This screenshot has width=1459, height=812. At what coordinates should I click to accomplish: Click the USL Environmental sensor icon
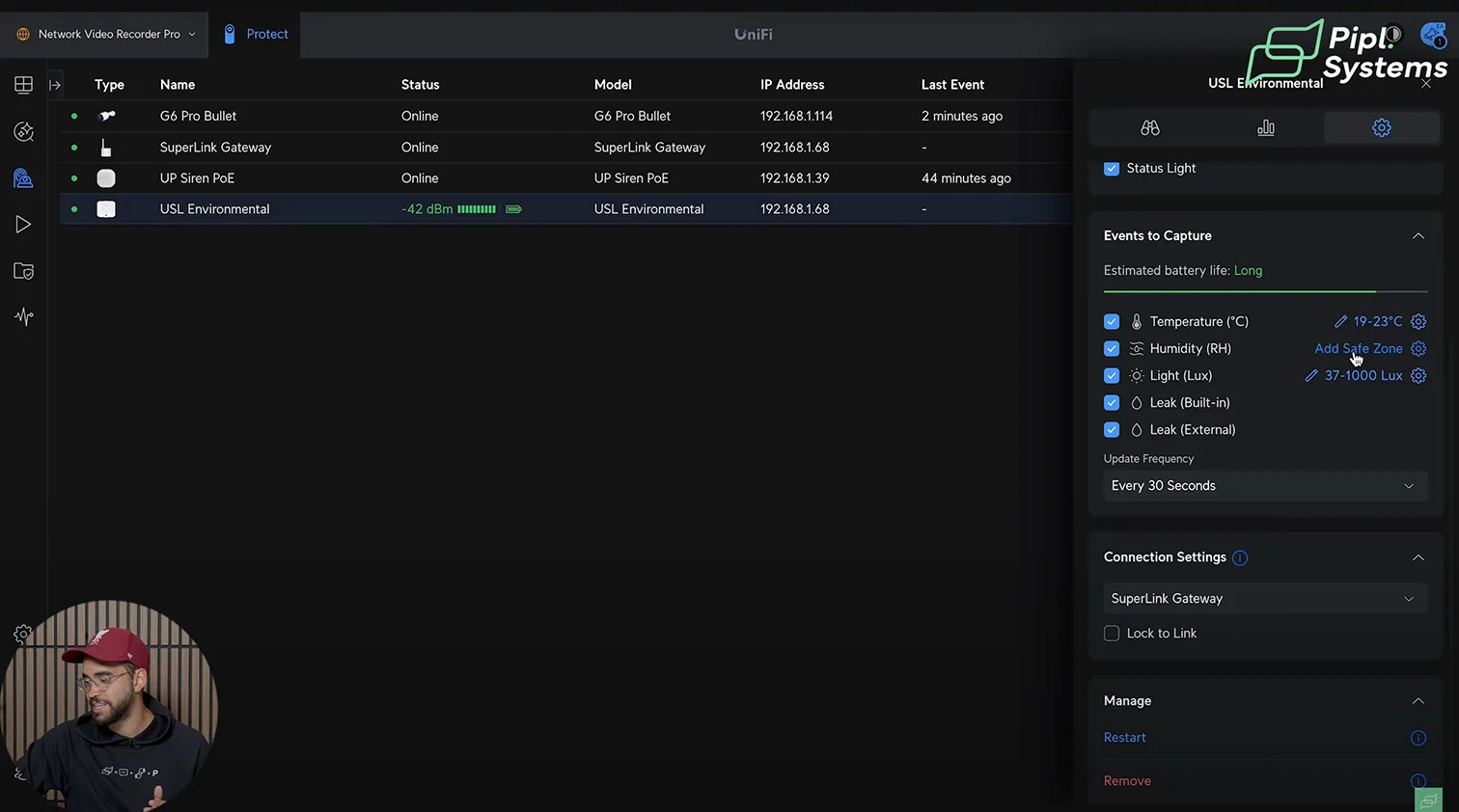click(x=106, y=209)
